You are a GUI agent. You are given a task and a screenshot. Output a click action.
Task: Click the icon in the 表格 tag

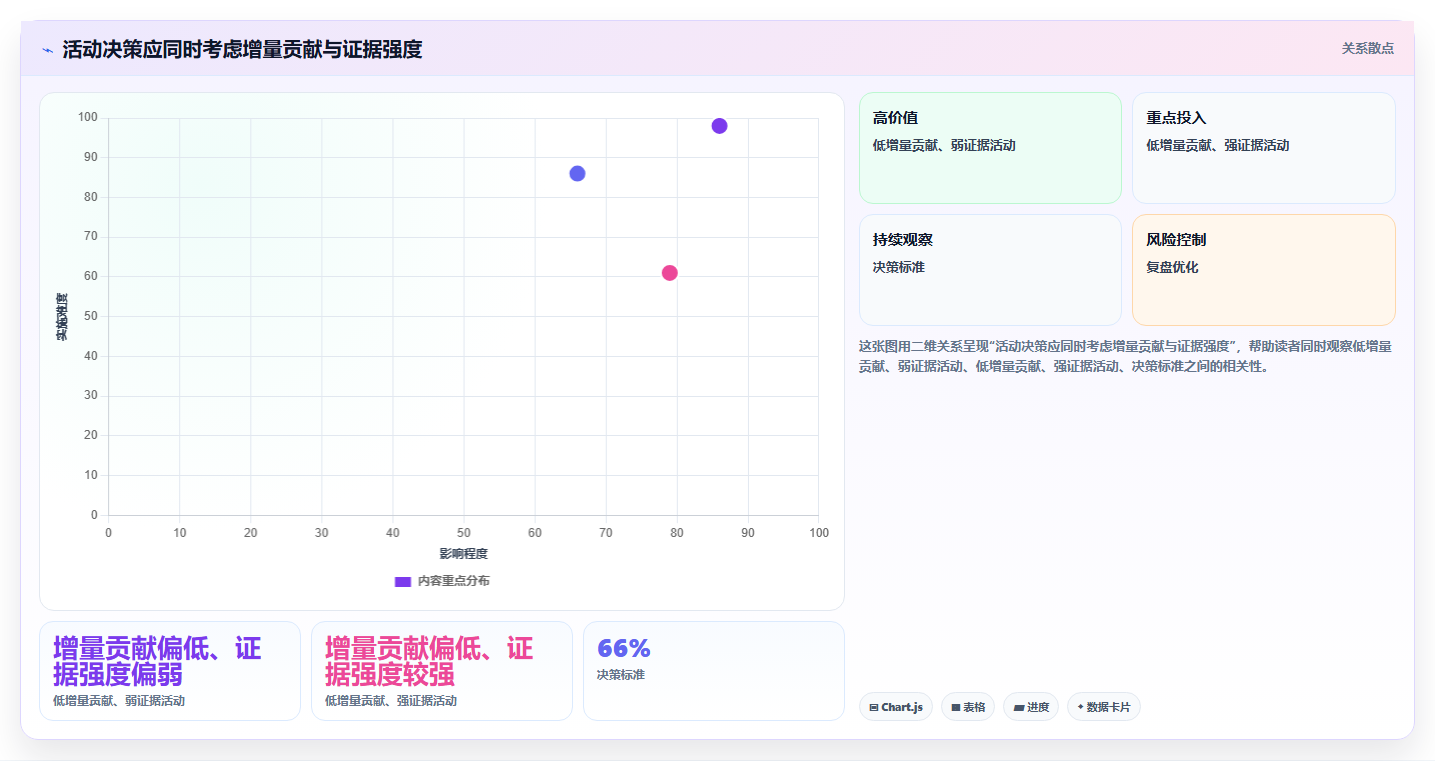pyautogui.click(x=956, y=708)
